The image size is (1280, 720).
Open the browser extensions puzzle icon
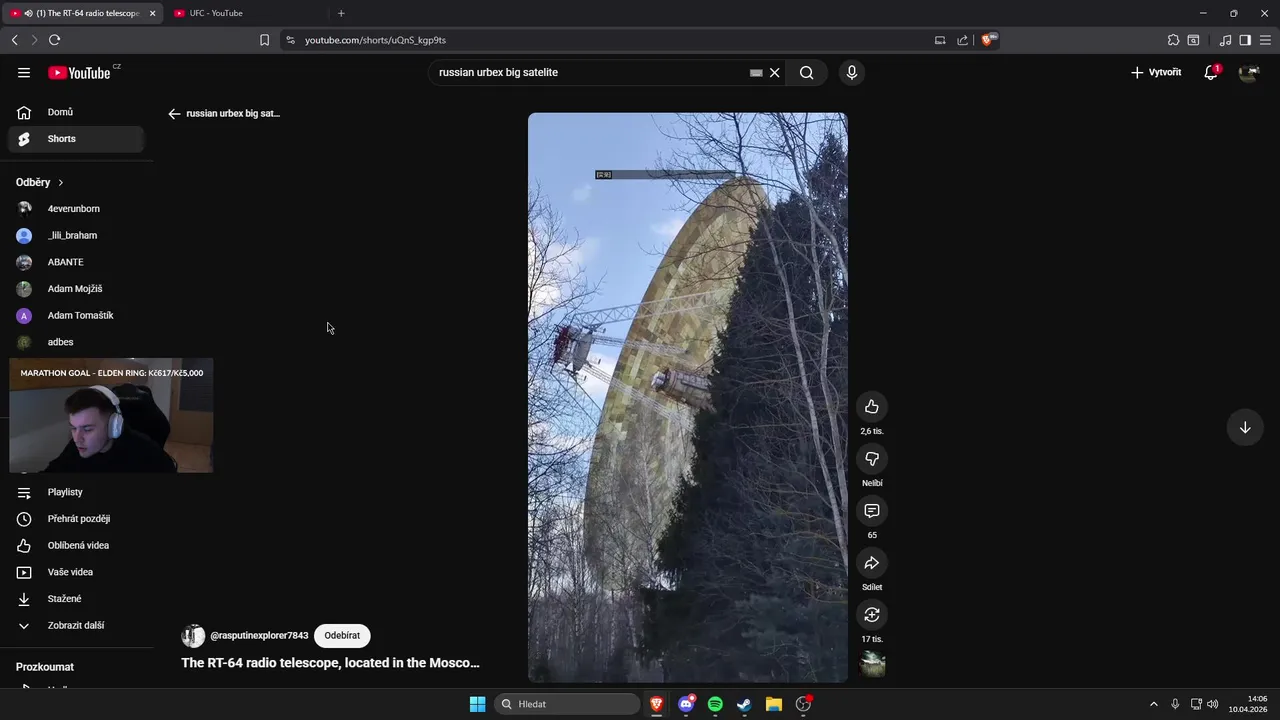pos(1173,40)
